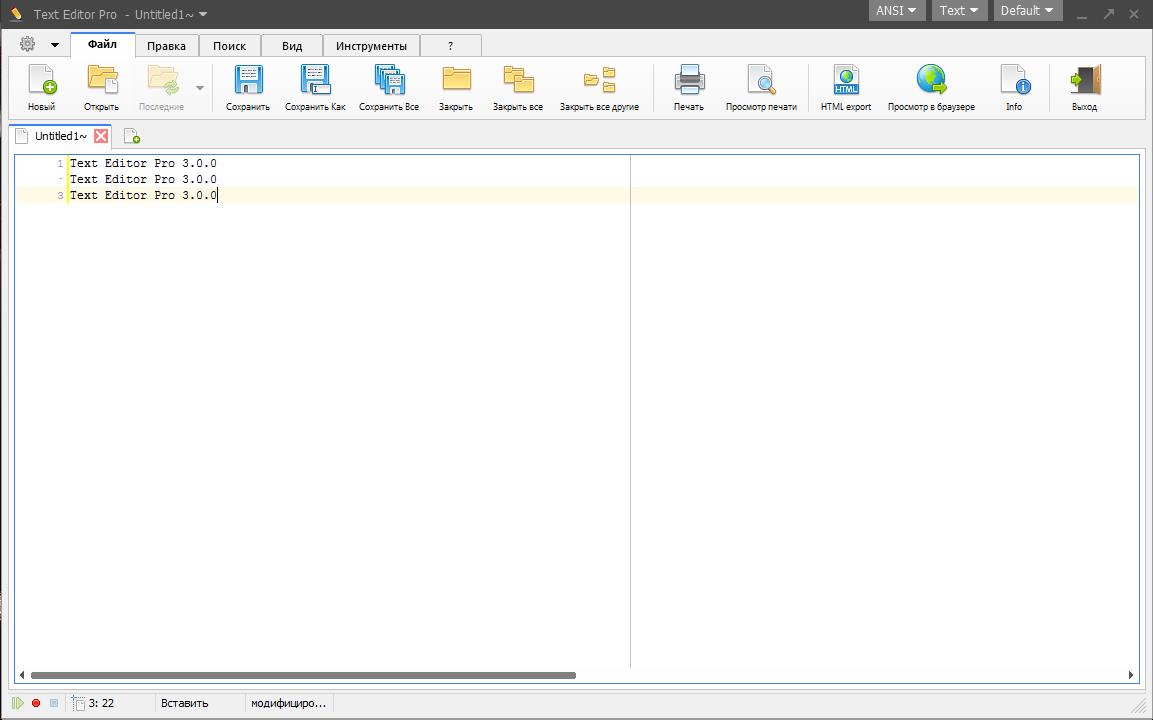Viewport: 1153px width, 720px height.
Task: Export to HTML with HTML export
Action: [x=846, y=88]
